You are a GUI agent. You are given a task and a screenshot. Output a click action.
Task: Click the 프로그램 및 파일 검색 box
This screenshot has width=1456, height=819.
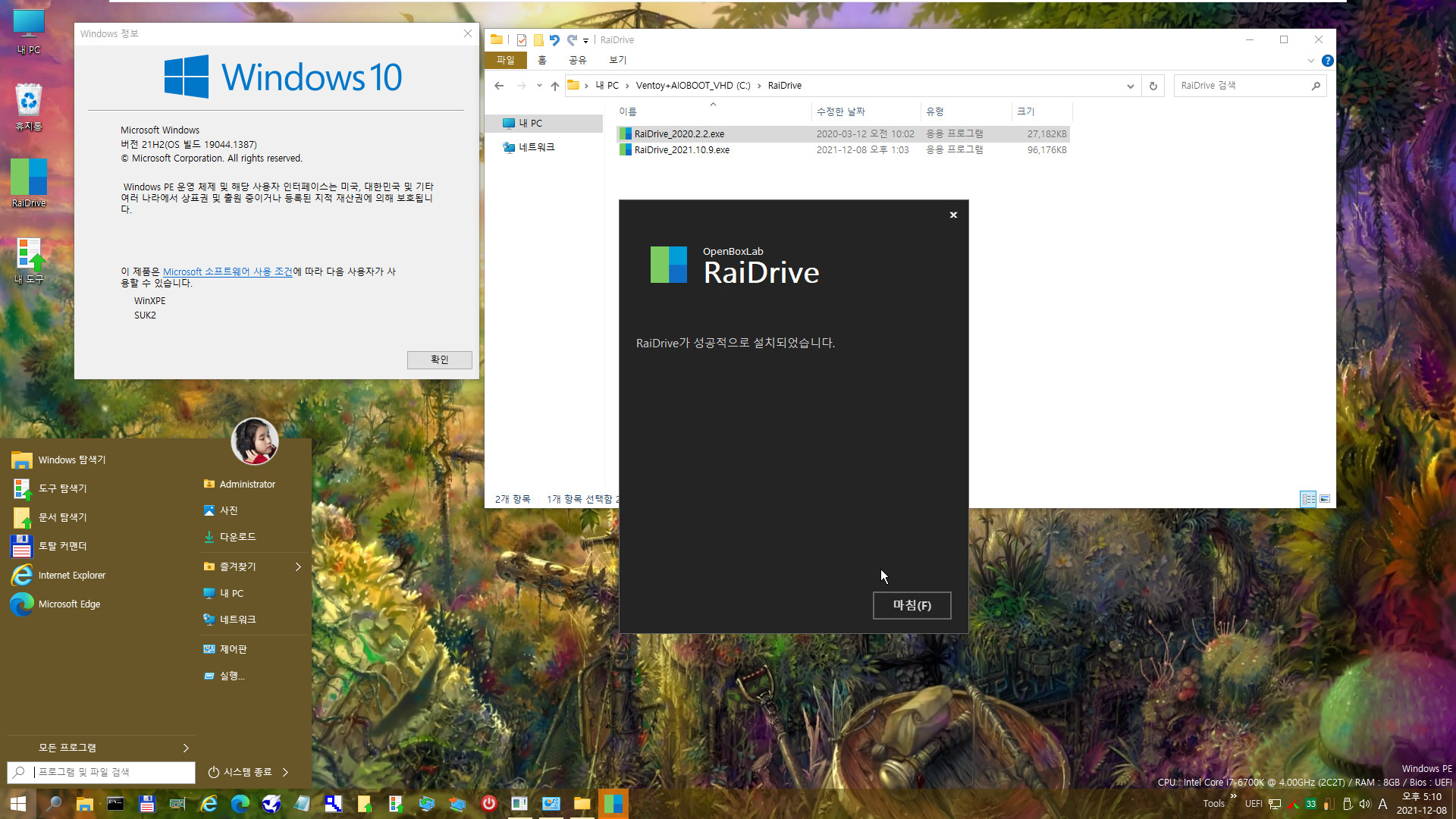coord(101,772)
